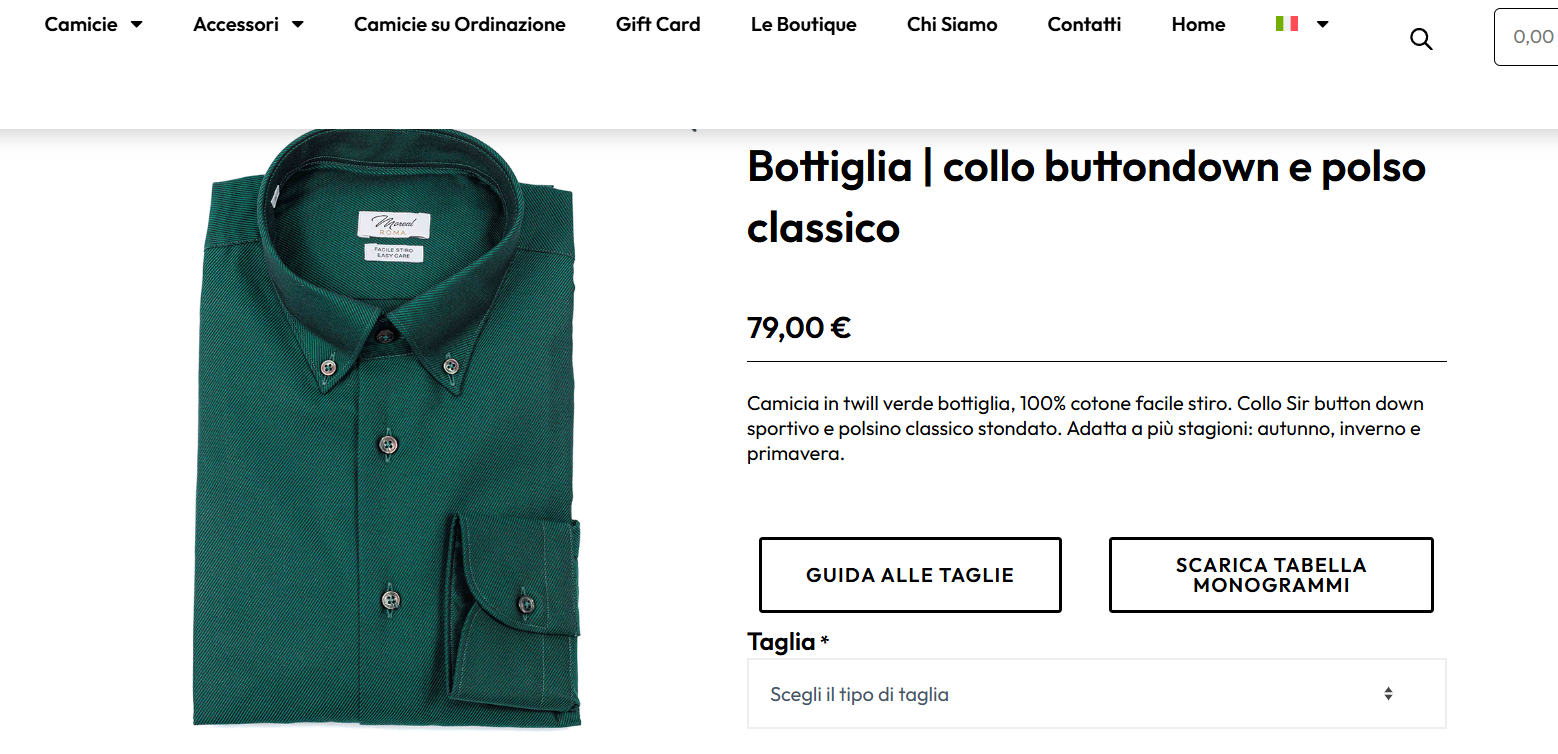Expand the Accessori submenu arrow

point(298,25)
